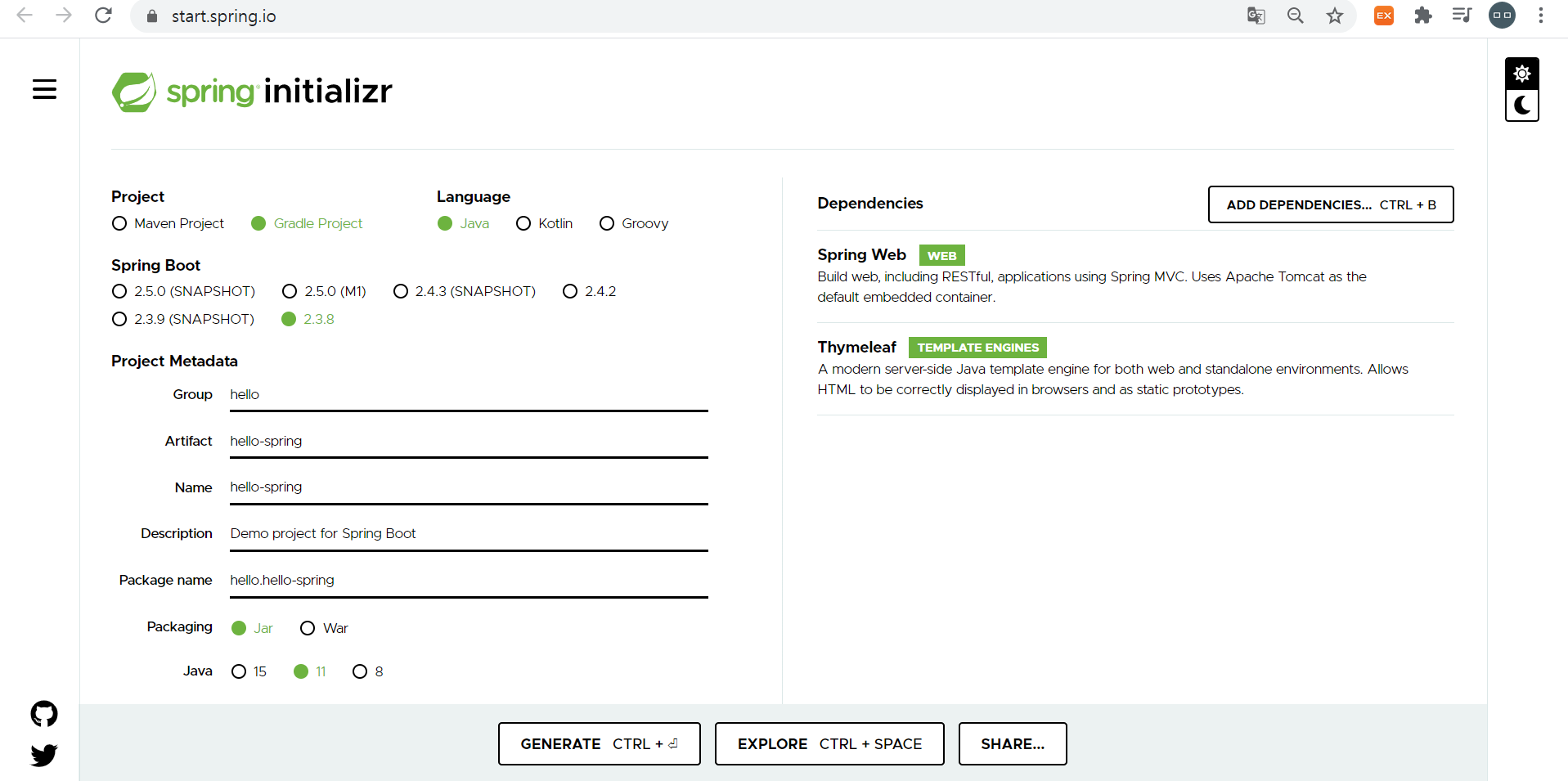Image resolution: width=1568 pixels, height=781 pixels.
Task: Click the TEMPLATE ENGINES category tag
Action: click(977, 348)
